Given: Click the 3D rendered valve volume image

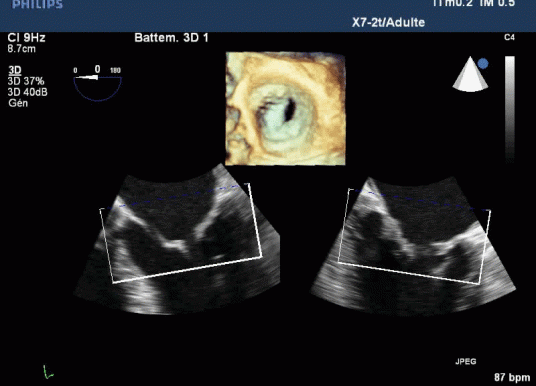Looking at the screenshot, I should (x=285, y=108).
